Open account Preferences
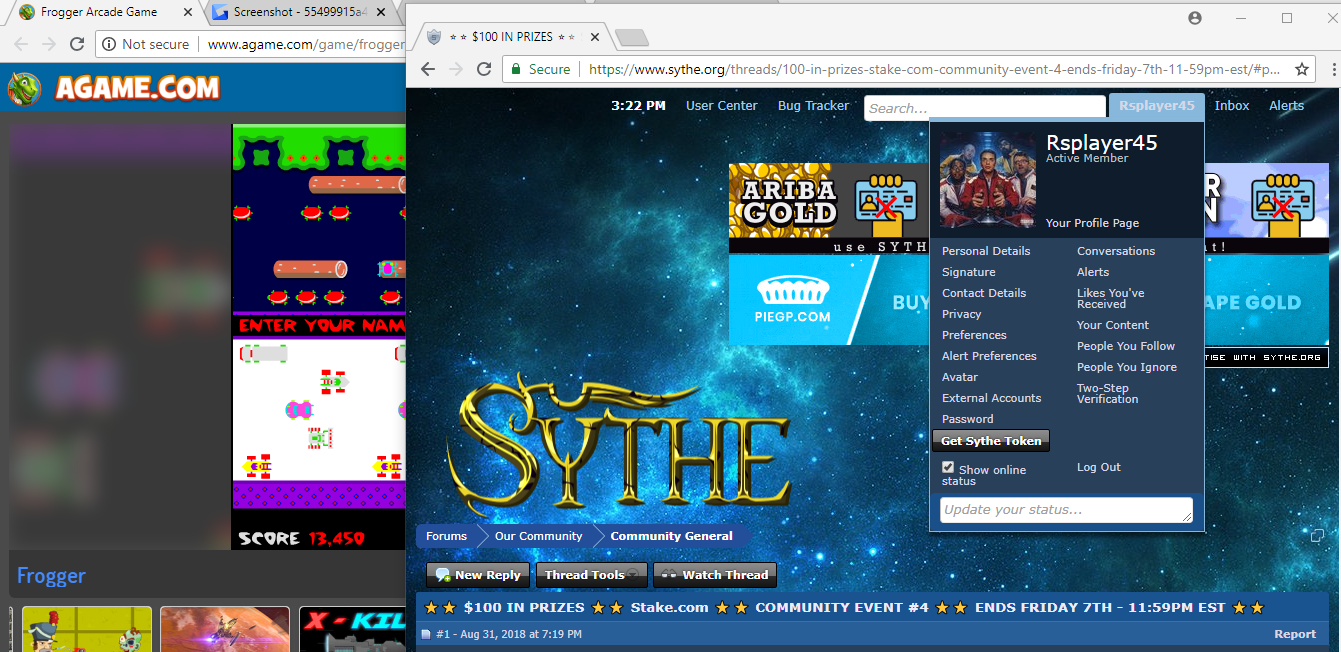 (x=974, y=335)
